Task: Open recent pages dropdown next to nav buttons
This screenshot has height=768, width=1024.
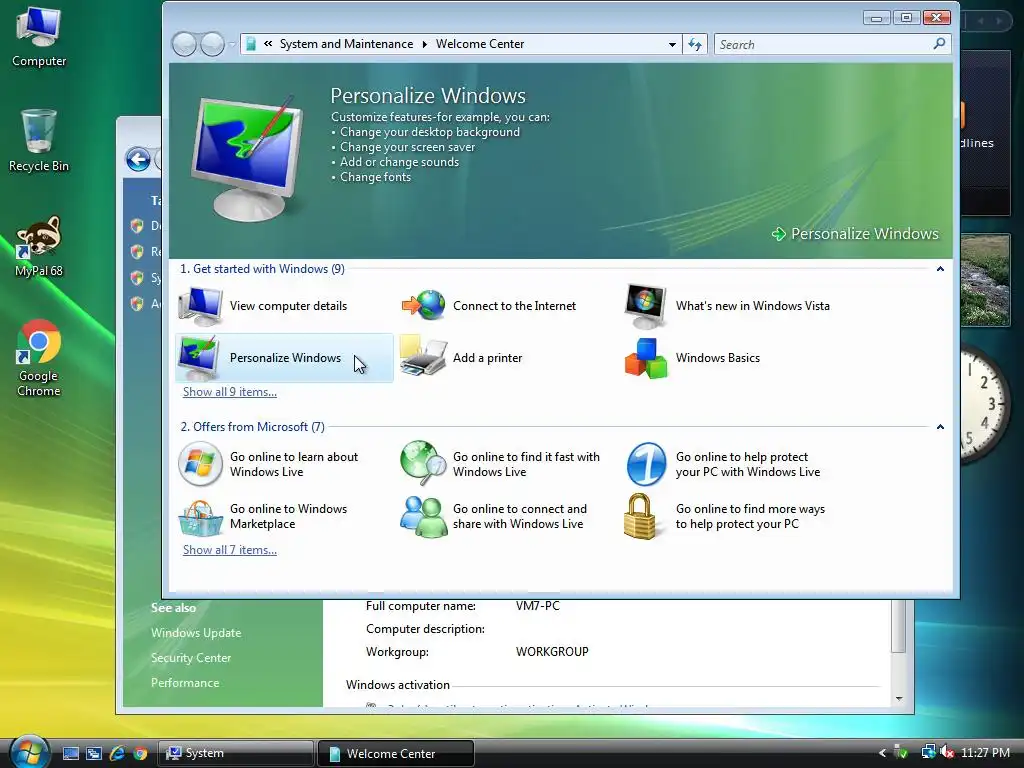Action: pos(232,44)
